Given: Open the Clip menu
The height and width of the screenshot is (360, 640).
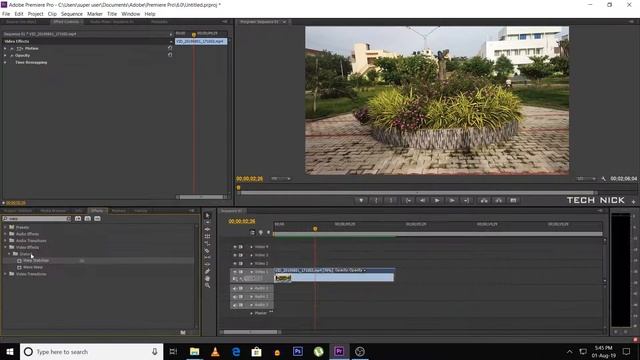Looking at the screenshot, I should [52, 14].
